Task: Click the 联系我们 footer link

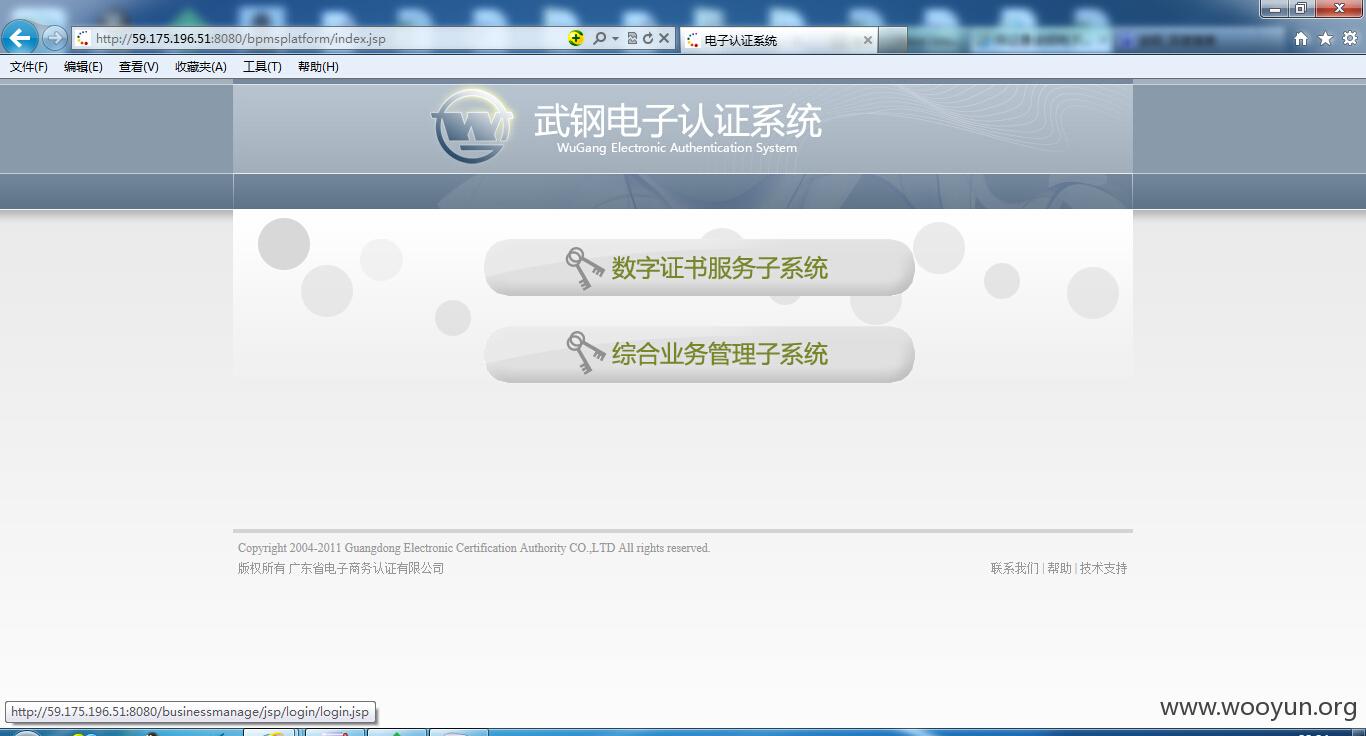Action: 1014,568
